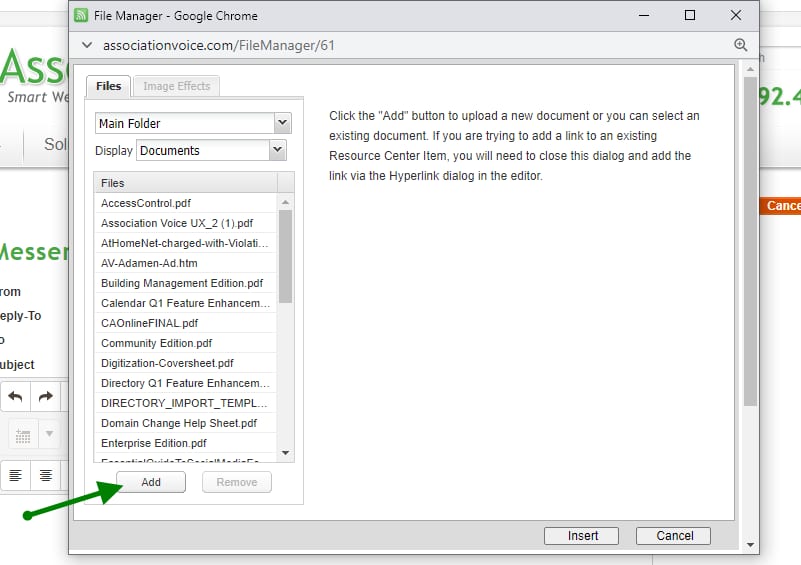The height and width of the screenshot is (565, 801).
Task: Click file list scroll up arrow
Action: [x=286, y=202]
